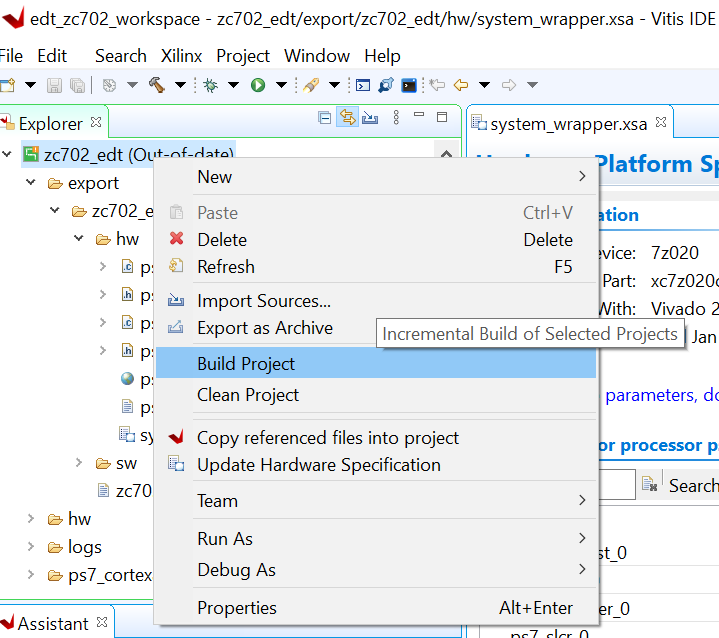Switch to the system_wrapper.xsa tab

568,124
